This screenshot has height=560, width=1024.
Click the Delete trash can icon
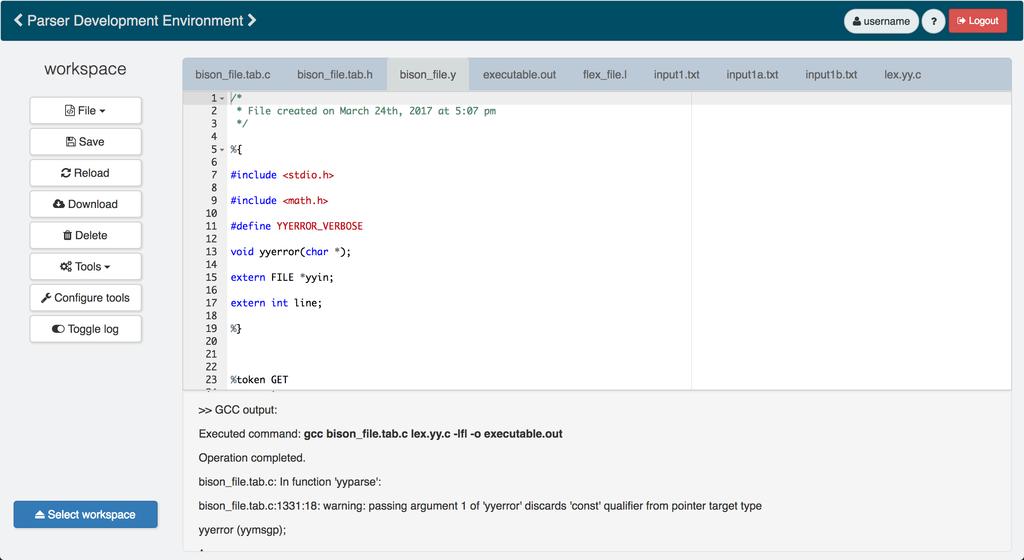[67, 235]
